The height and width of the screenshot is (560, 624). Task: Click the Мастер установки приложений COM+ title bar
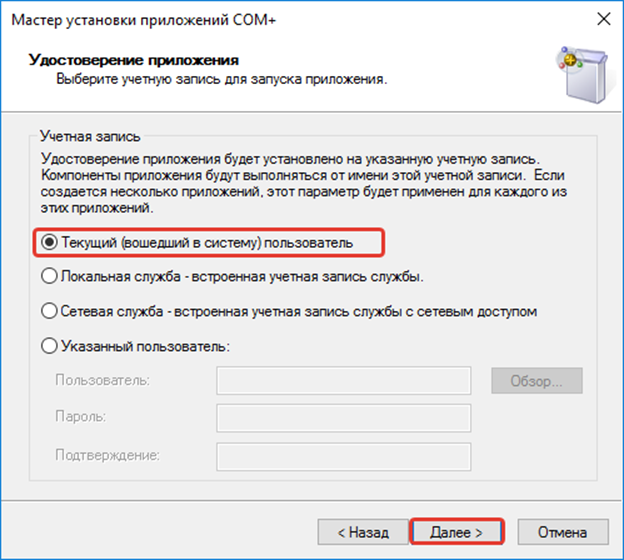144,20
